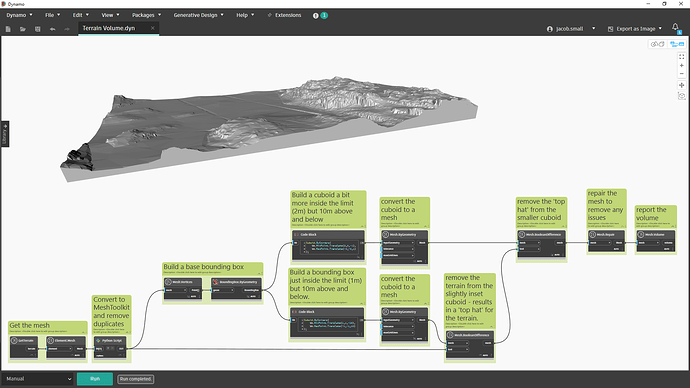Click the Python Script node's Python icon
The image size is (690, 388).
coord(98,340)
